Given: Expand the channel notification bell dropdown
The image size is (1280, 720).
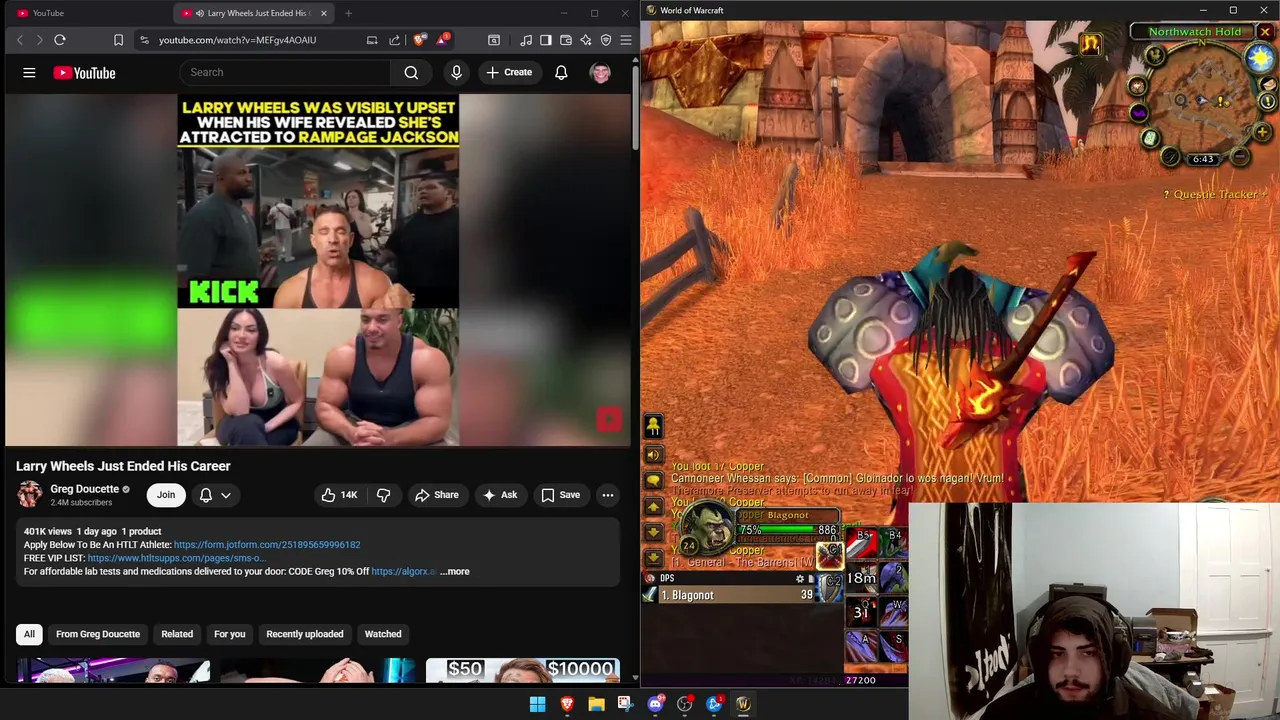Looking at the screenshot, I should [215, 495].
